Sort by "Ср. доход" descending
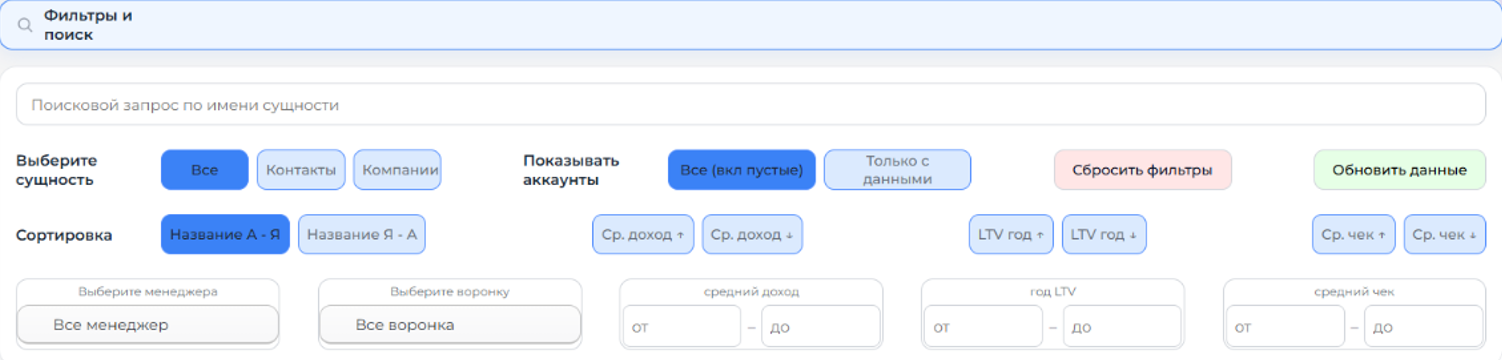 pyautogui.click(x=752, y=235)
